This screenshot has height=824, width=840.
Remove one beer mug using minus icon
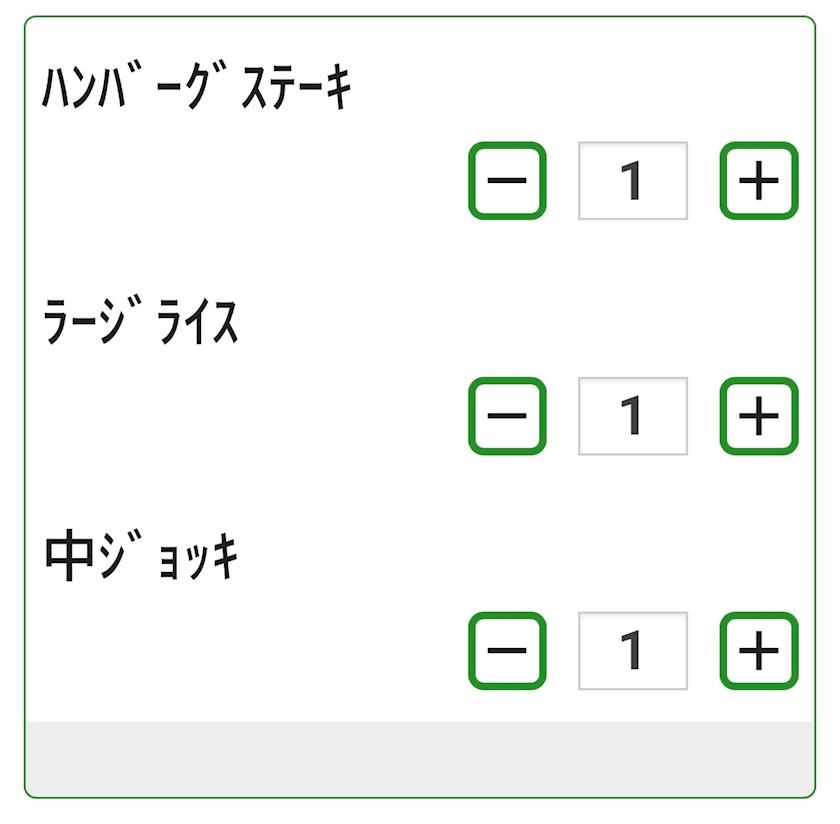(507, 650)
